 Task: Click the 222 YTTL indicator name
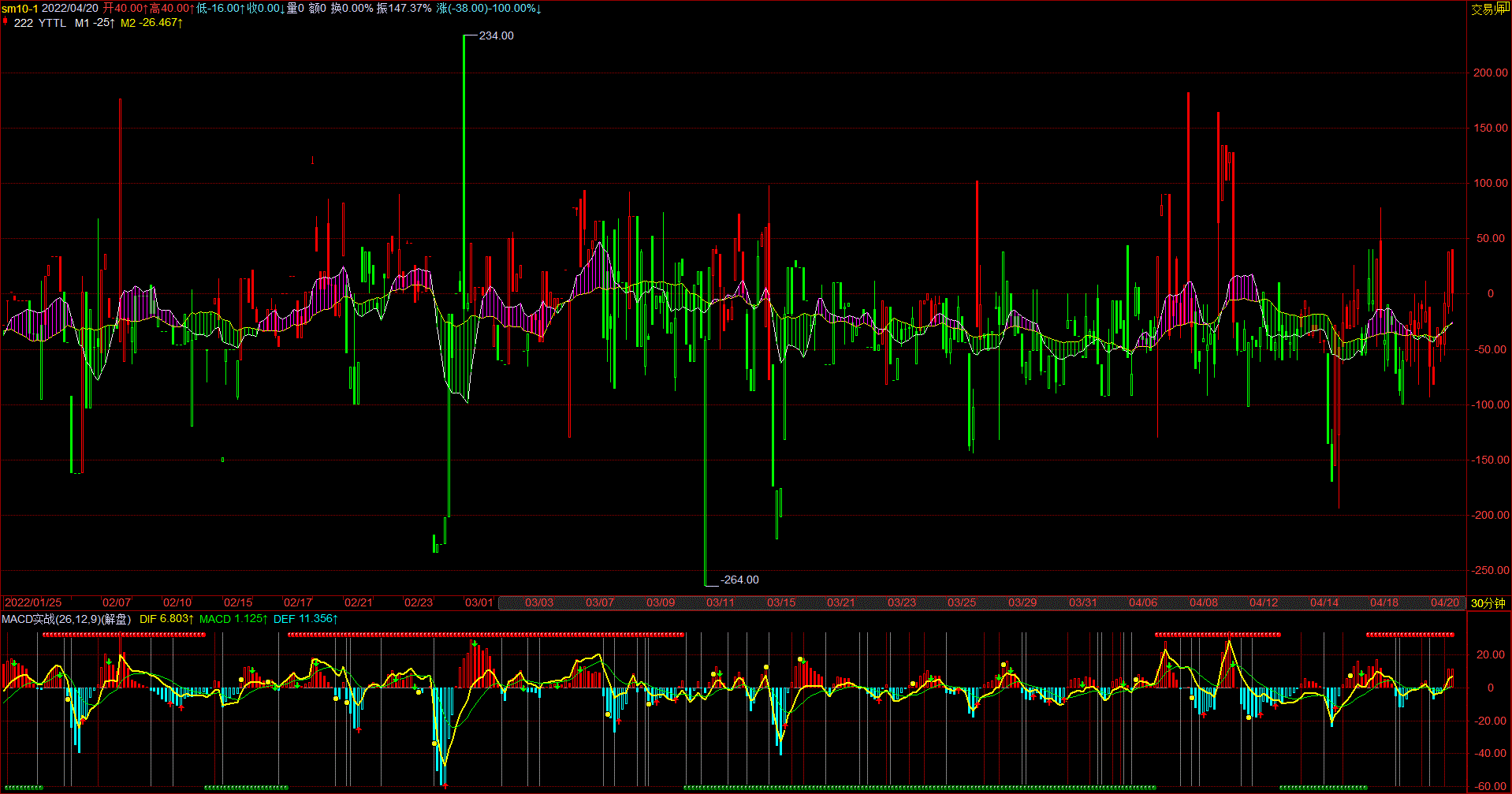40,23
